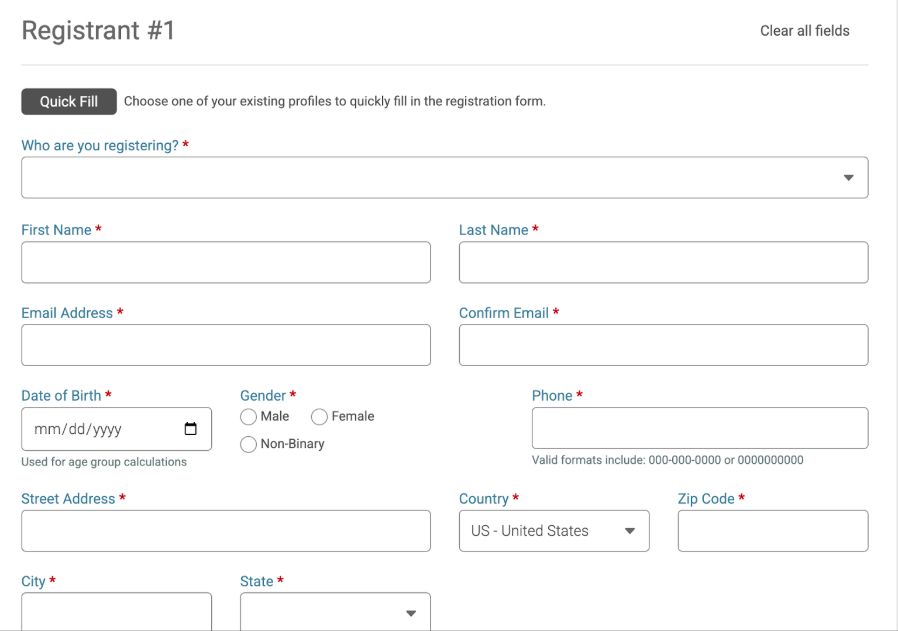Select the Male gender option
Image resolution: width=898 pixels, height=631 pixels.
coord(248,417)
